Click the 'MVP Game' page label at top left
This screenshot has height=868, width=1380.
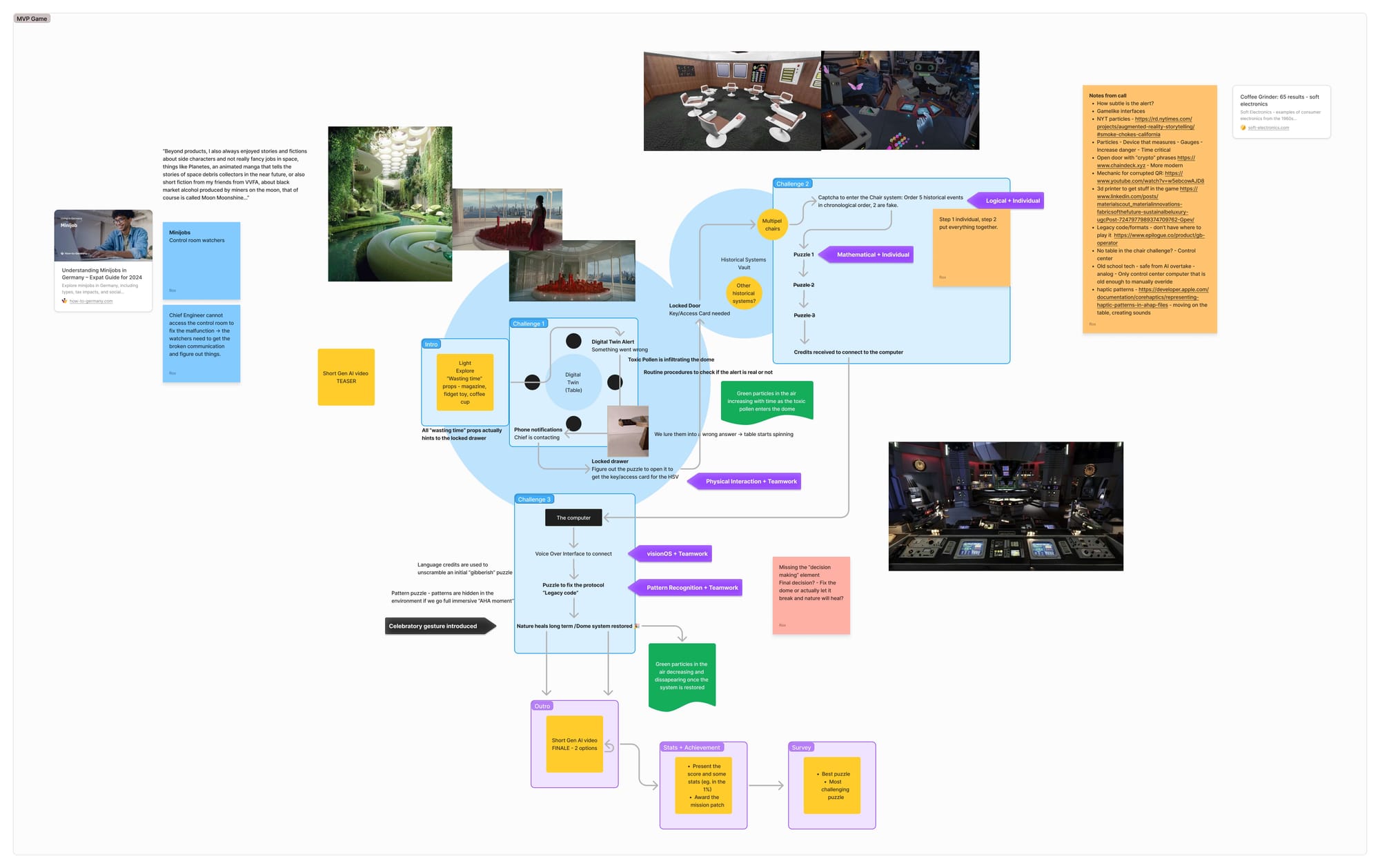(x=31, y=18)
